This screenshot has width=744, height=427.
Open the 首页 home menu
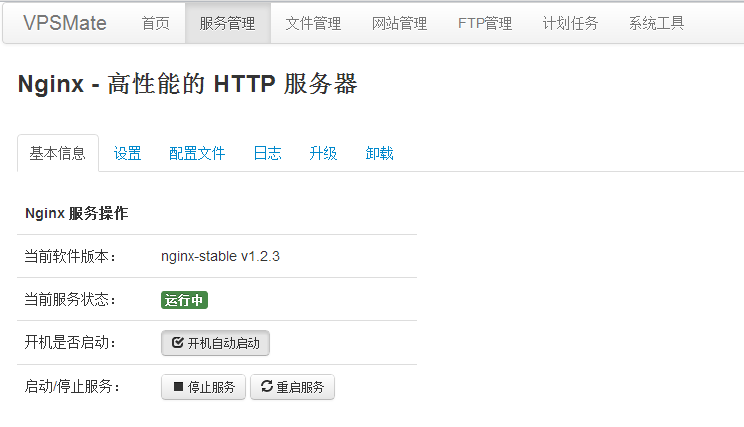pos(155,23)
